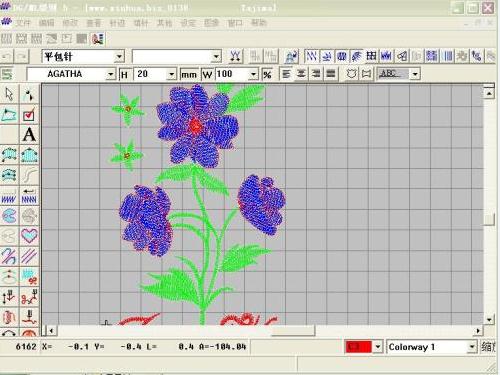Click the horizontal scrollbar right arrow

[478, 331]
